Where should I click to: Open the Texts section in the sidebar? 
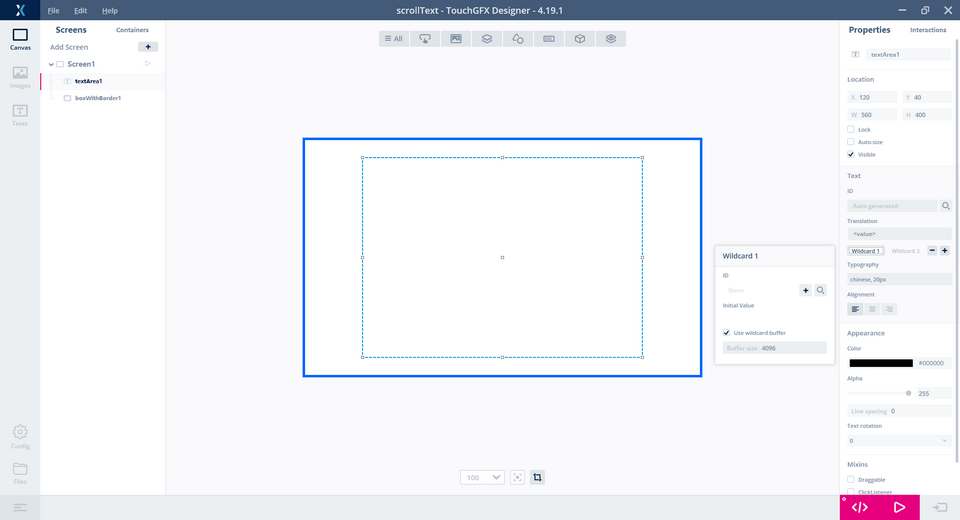[x=20, y=115]
